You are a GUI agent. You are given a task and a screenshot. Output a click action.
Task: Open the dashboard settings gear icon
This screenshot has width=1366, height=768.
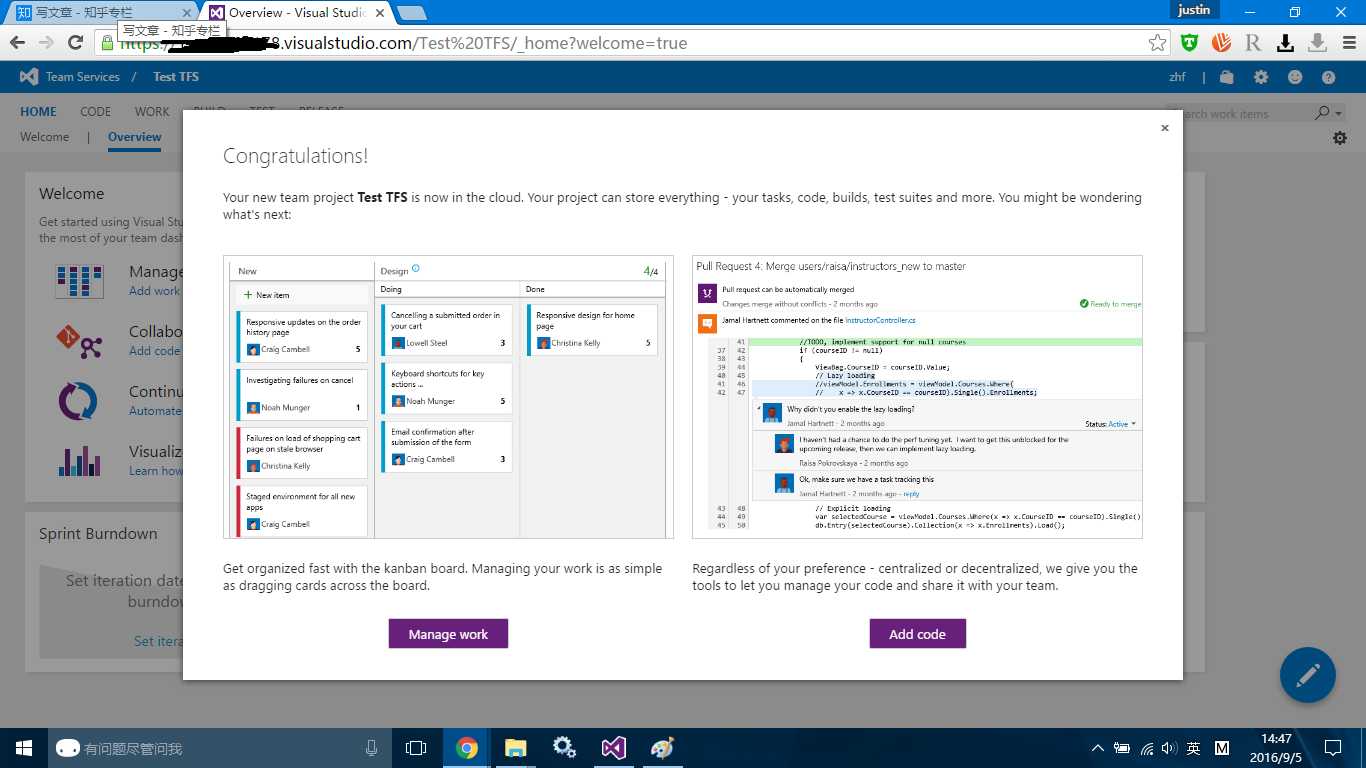1340,138
